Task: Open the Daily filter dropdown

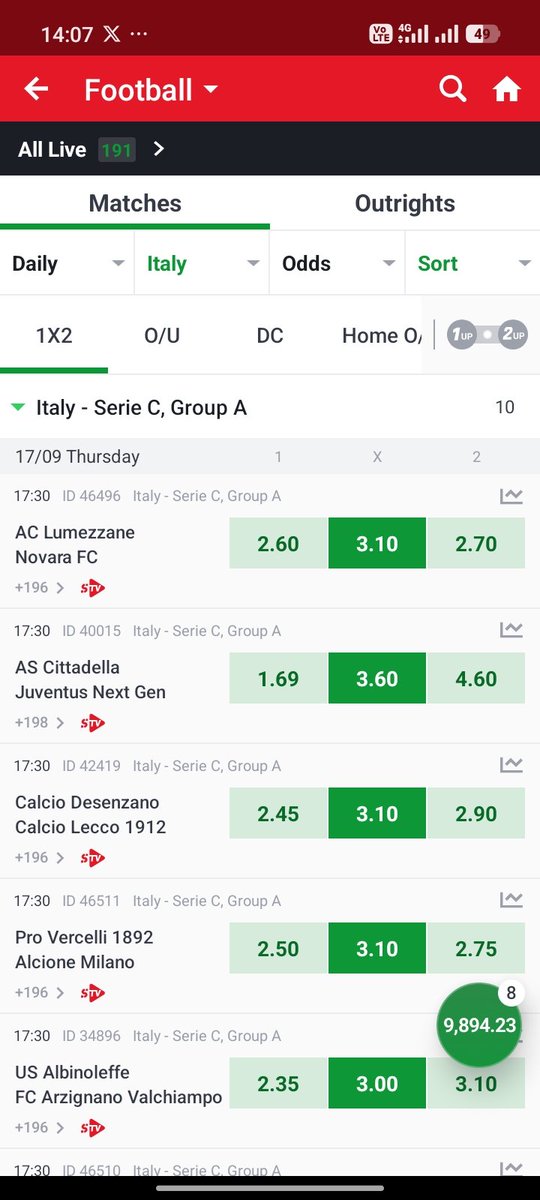Action: (x=68, y=263)
